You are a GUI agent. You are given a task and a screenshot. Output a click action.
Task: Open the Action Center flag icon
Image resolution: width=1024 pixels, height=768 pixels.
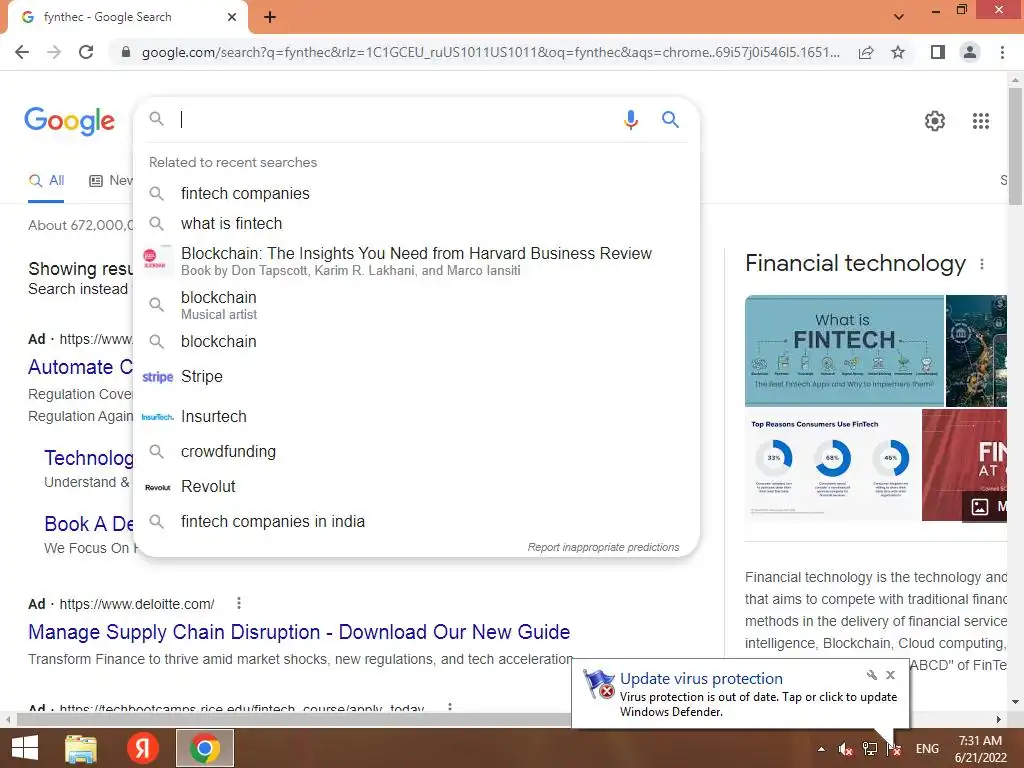point(894,749)
